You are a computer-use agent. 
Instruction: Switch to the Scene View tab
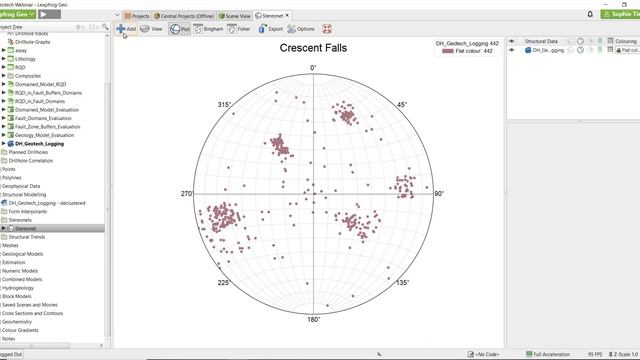[x=235, y=16]
